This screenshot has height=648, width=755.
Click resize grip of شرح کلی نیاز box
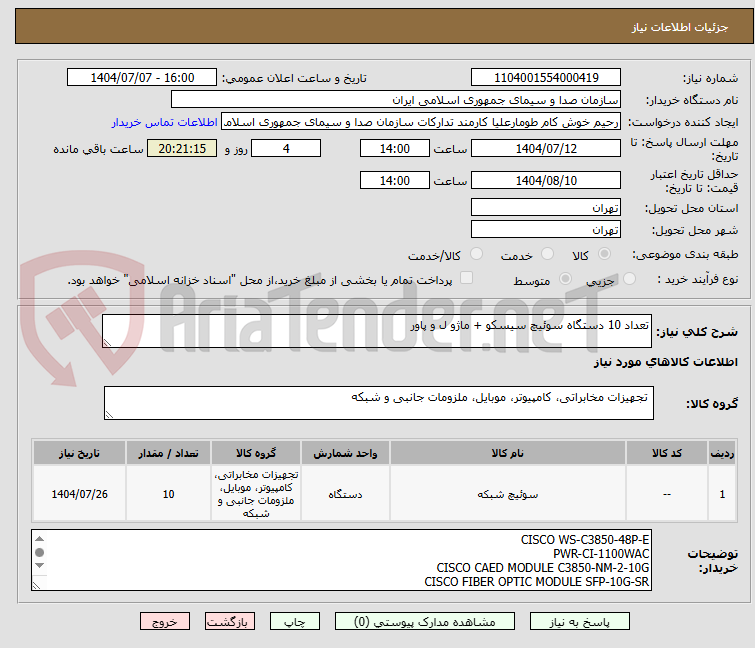click(107, 342)
